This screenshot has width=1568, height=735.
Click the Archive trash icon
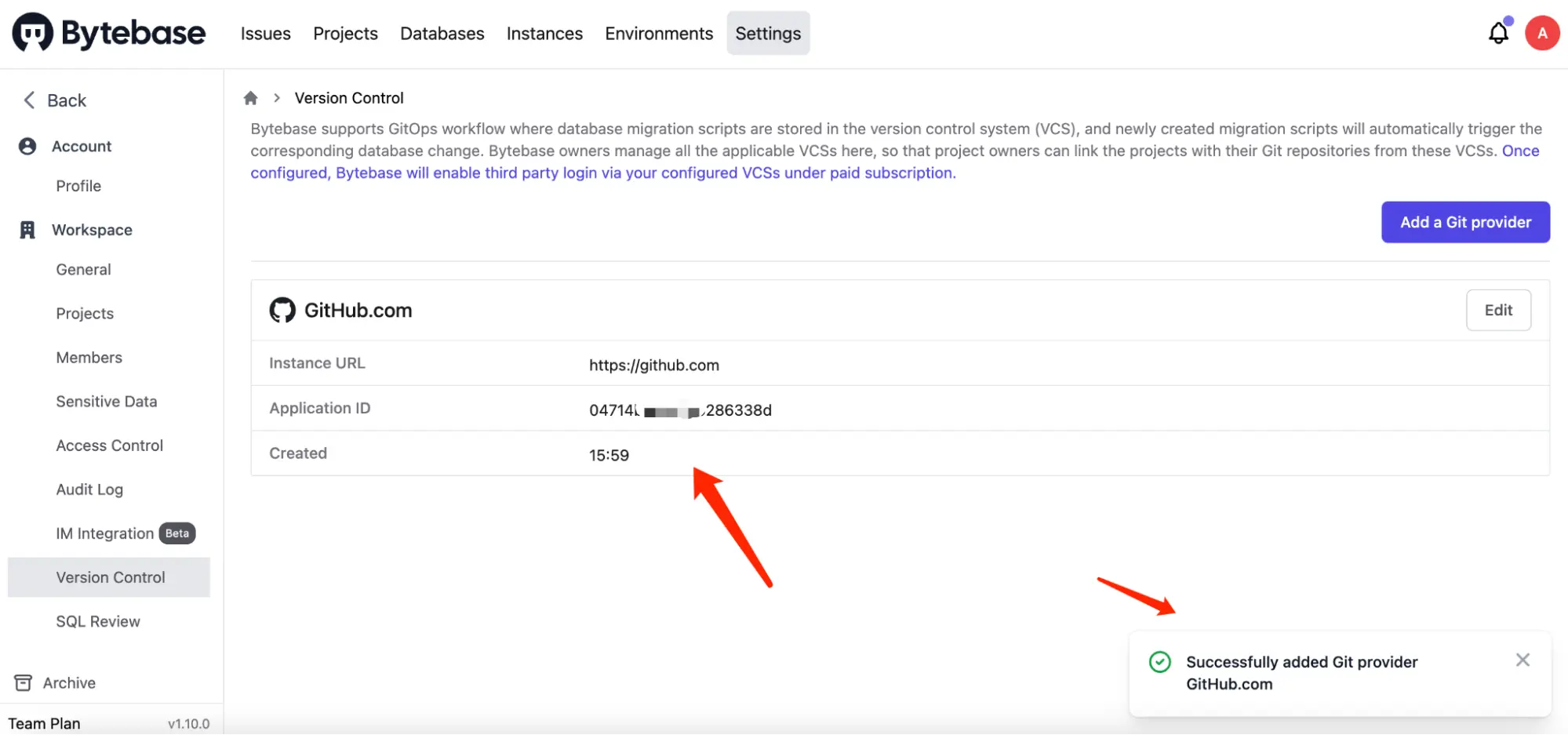coord(24,682)
